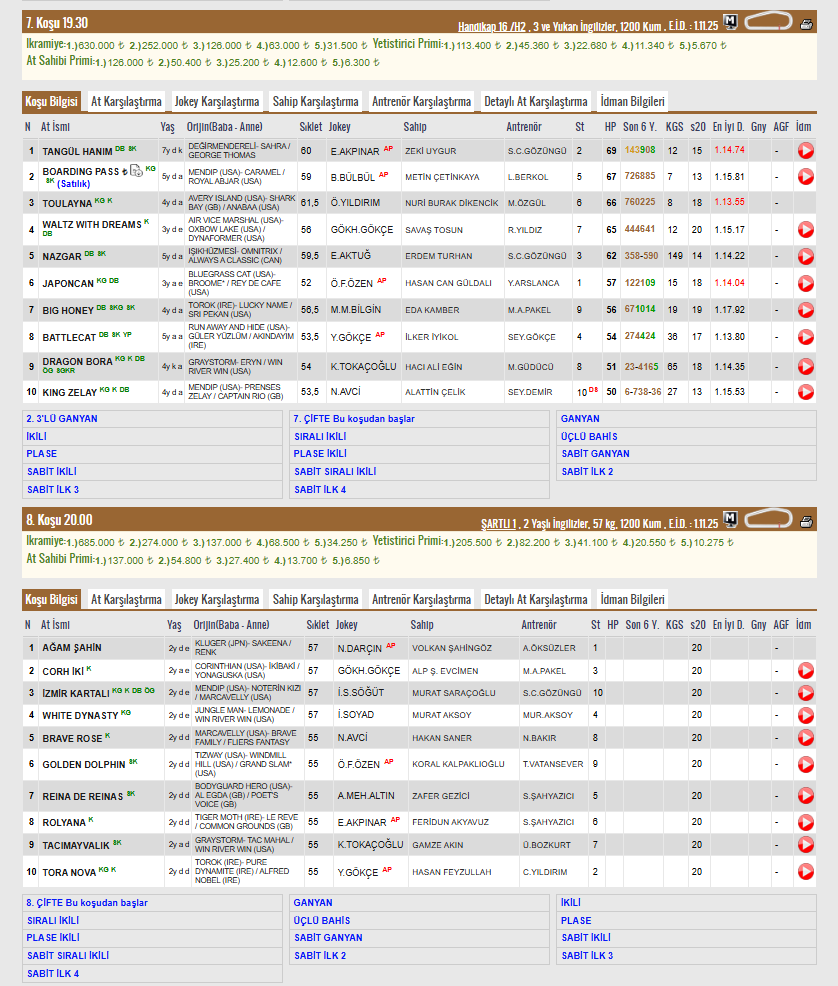
Task: Choose 7. ÇİFTE Bu koşudan başlar
Action: click(x=354, y=419)
